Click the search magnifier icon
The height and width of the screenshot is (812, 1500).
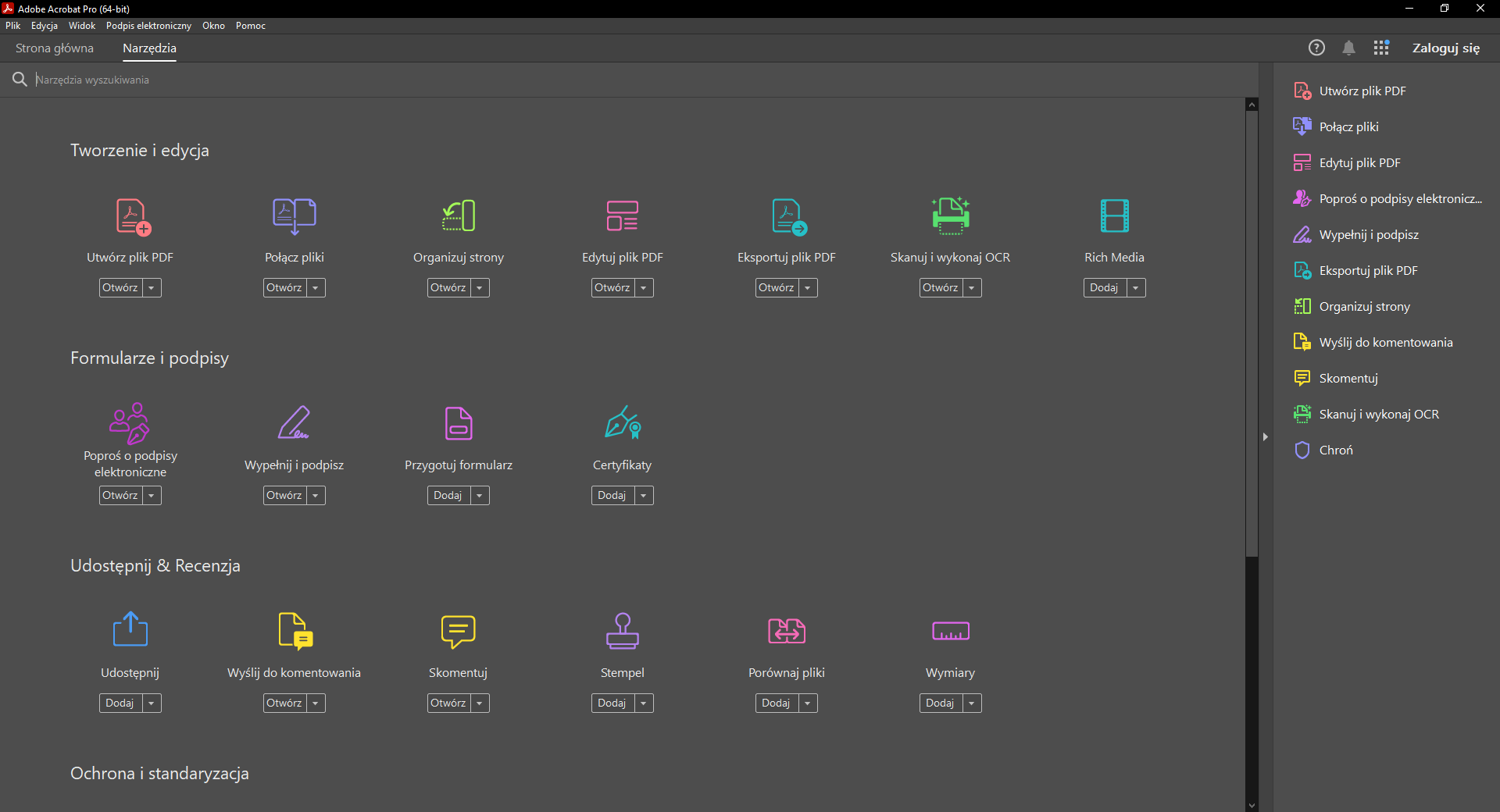pyautogui.click(x=20, y=79)
